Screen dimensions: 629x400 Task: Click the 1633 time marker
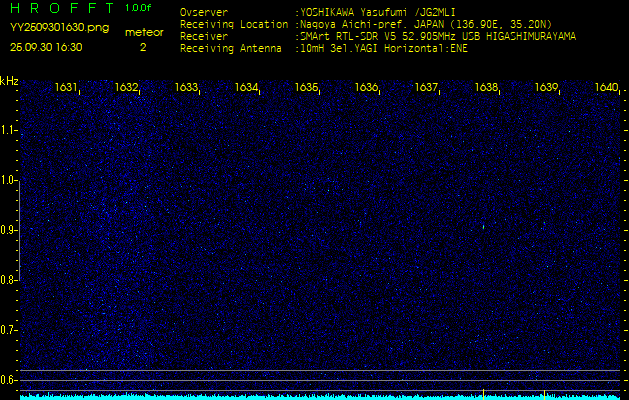pos(187,88)
